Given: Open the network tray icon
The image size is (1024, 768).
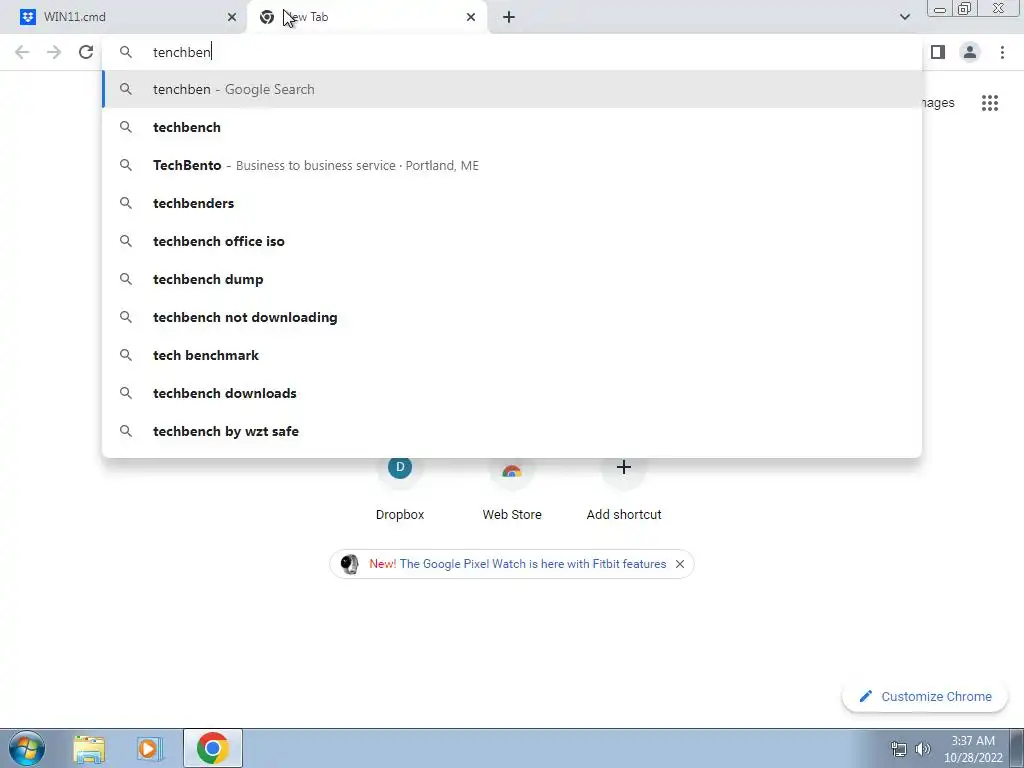Looking at the screenshot, I should pyautogui.click(x=899, y=749).
